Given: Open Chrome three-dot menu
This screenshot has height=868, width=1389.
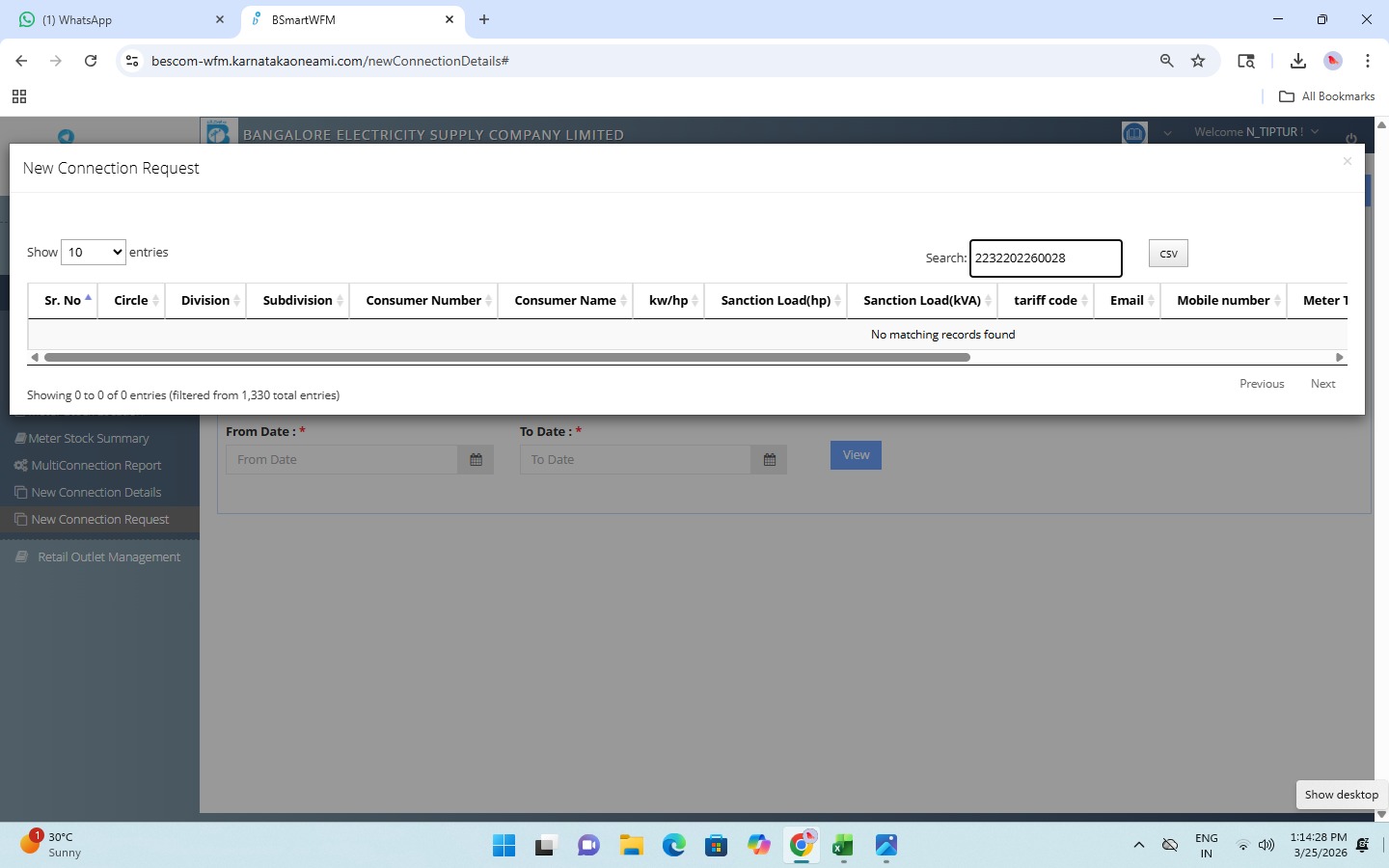Looking at the screenshot, I should pyautogui.click(x=1368, y=61).
